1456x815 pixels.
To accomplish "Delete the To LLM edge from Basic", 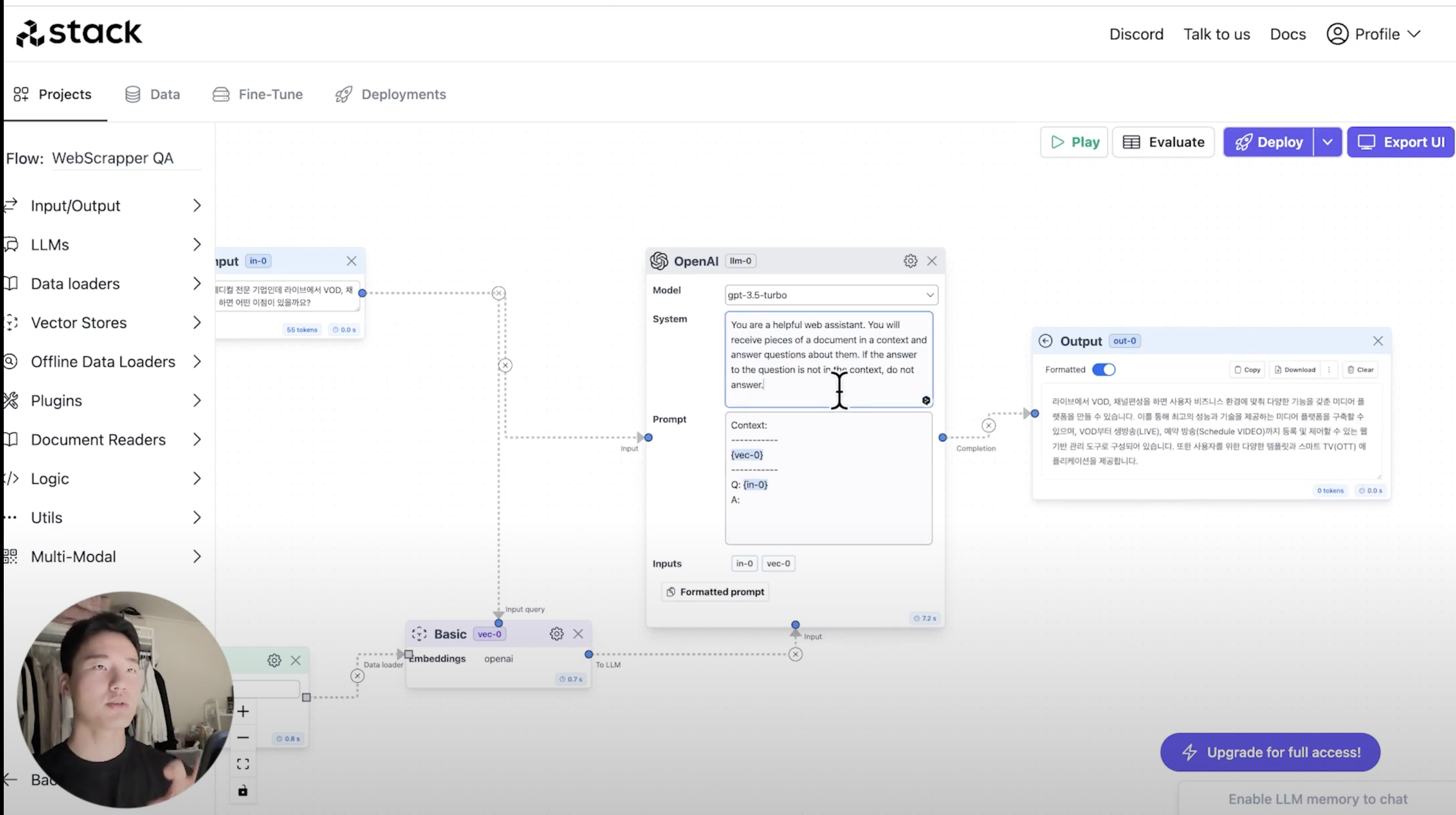I will click(795, 654).
